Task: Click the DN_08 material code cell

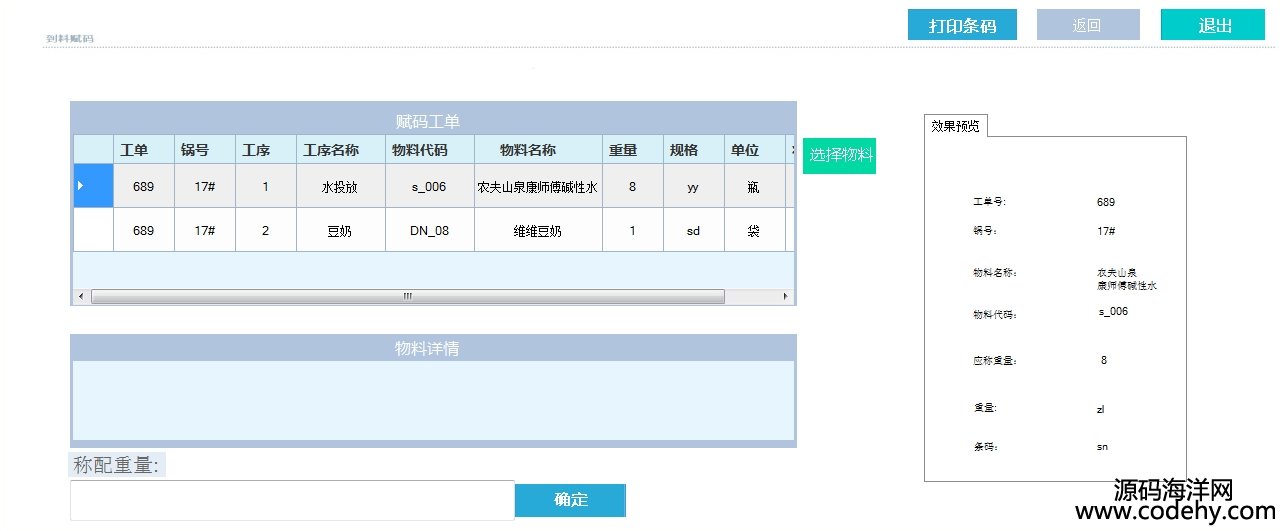Action: (x=429, y=231)
